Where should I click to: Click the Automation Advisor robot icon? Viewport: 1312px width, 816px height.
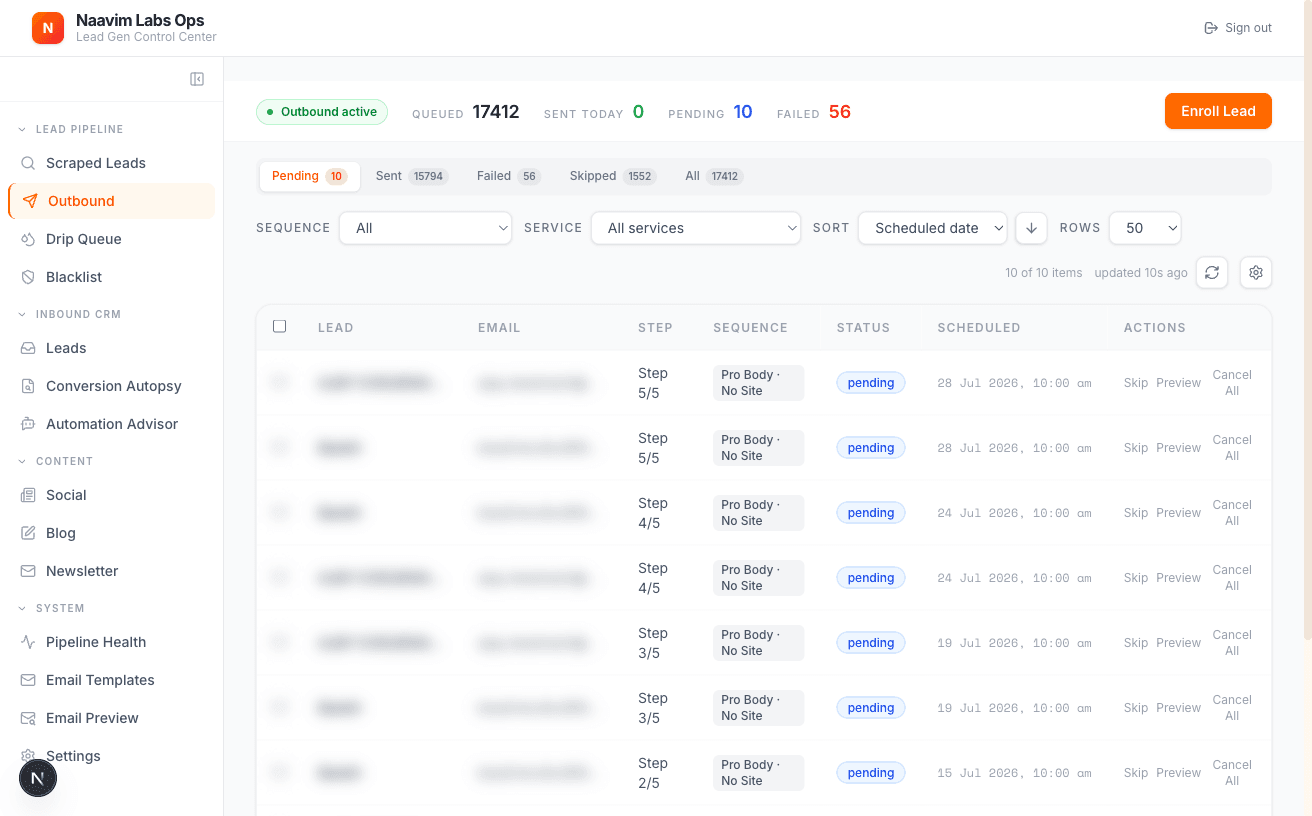point(28,424)
